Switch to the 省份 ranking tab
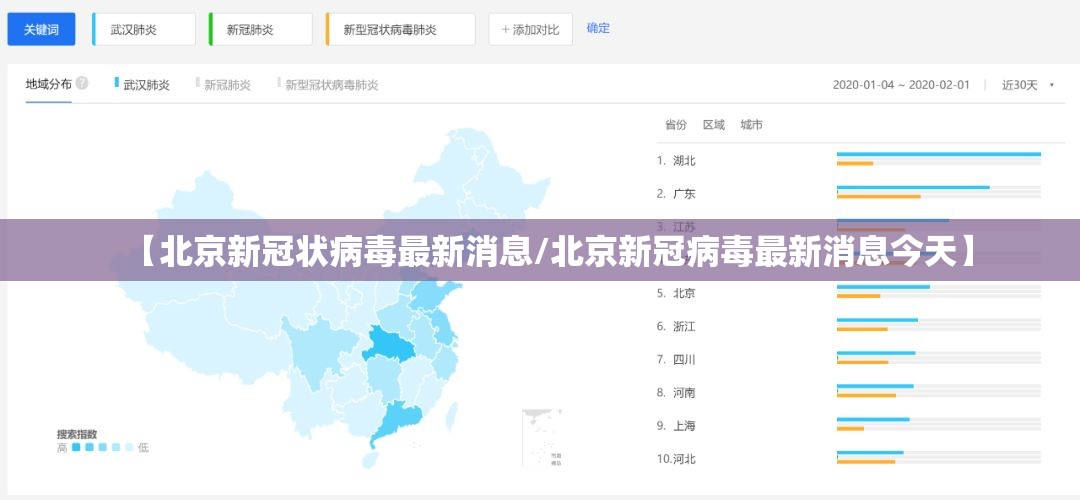1080x500 pixels. (x=676, y=125)
